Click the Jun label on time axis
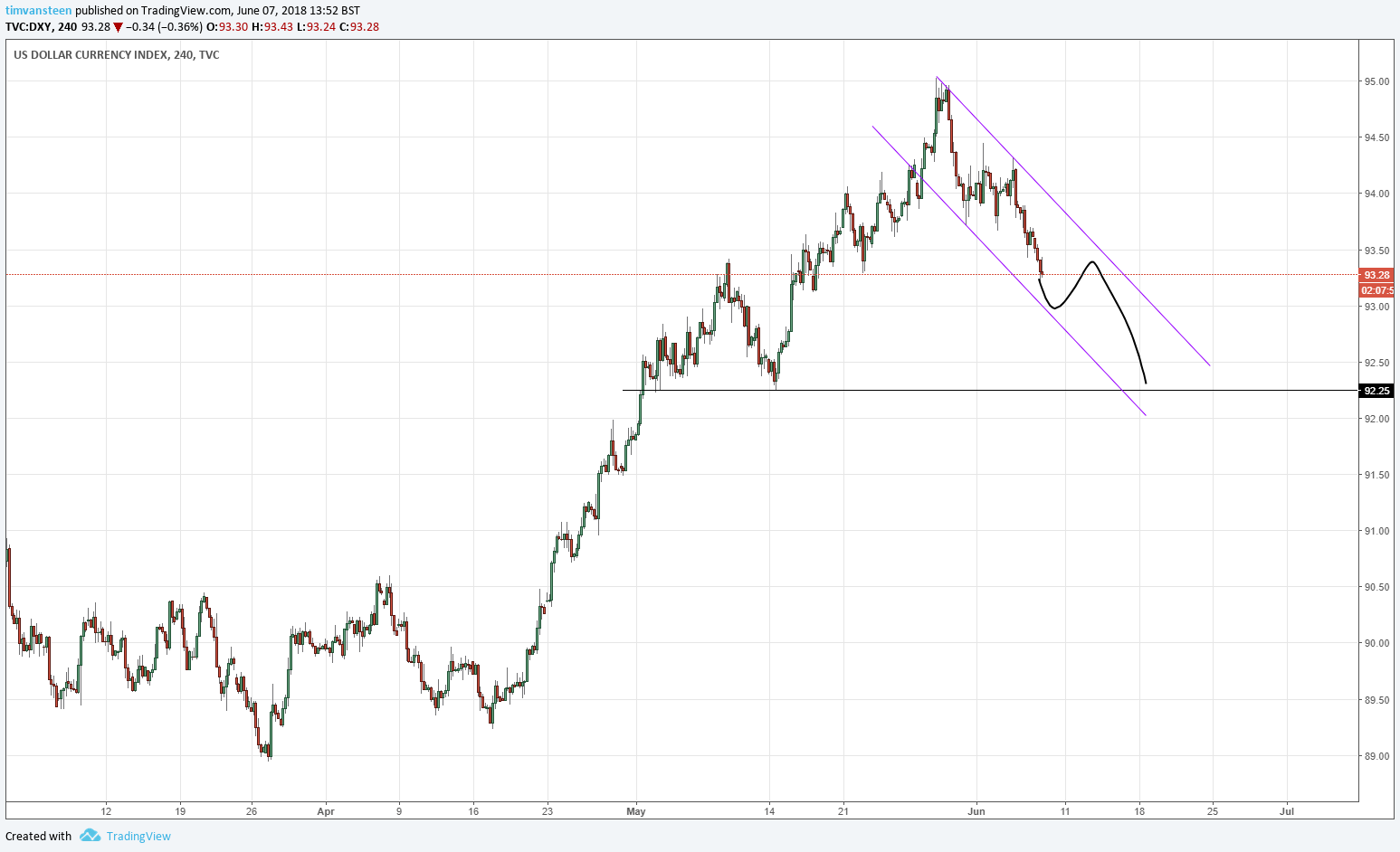 976,811
